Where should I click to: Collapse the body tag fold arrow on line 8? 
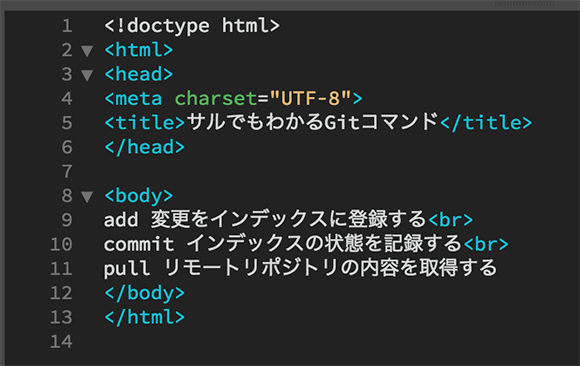click(87, 197)
